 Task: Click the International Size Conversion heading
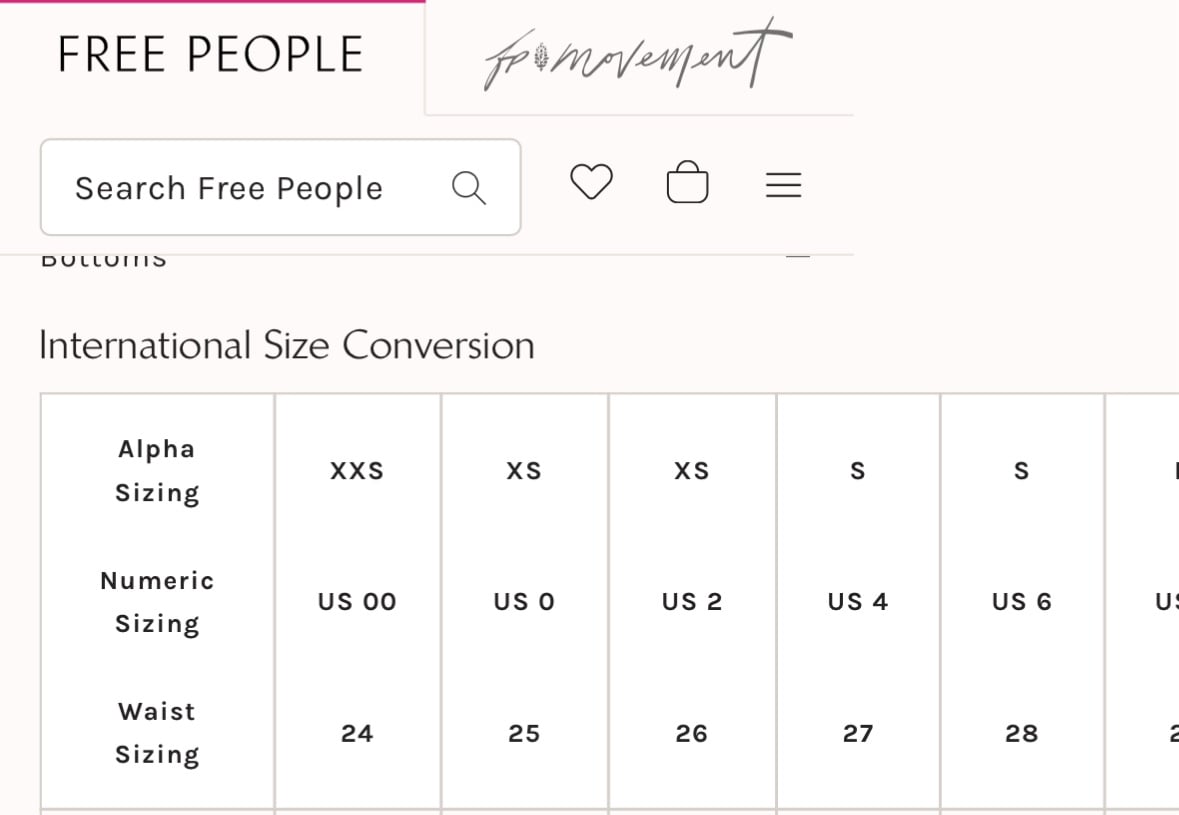286,346
